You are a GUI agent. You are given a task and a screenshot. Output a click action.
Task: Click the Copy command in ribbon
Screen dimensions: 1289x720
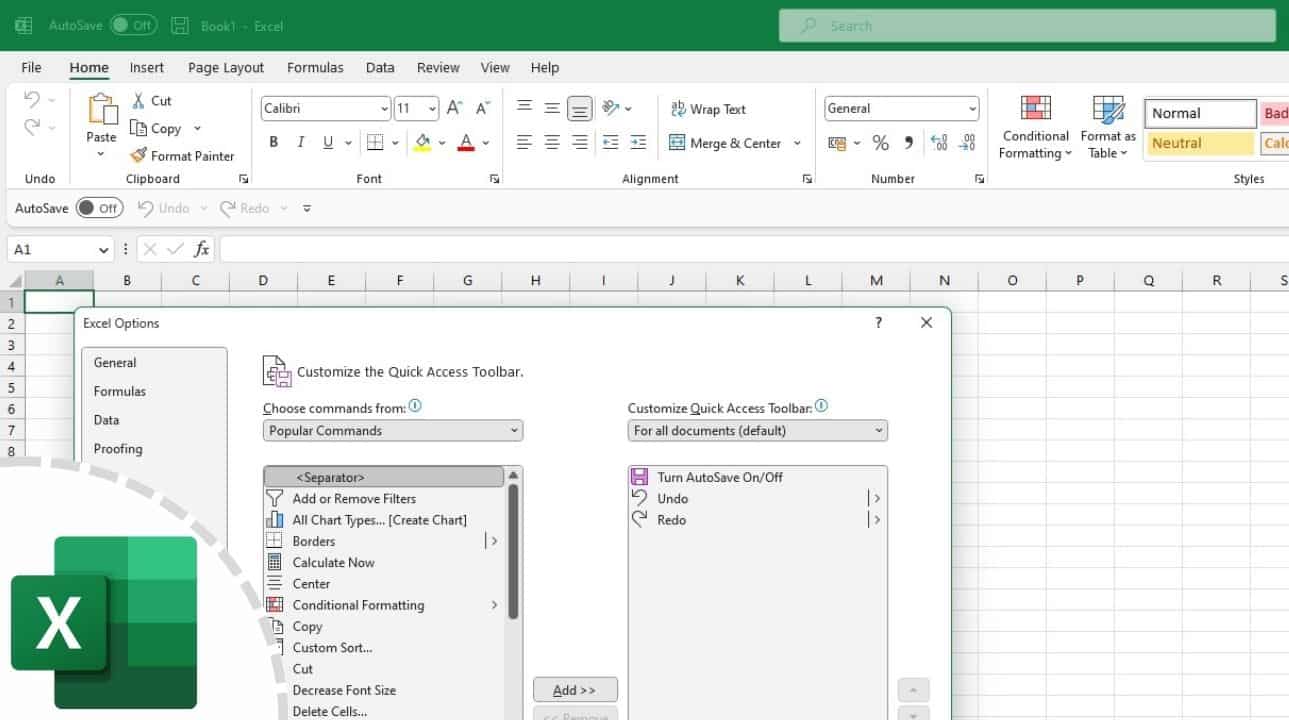[156, 129]
